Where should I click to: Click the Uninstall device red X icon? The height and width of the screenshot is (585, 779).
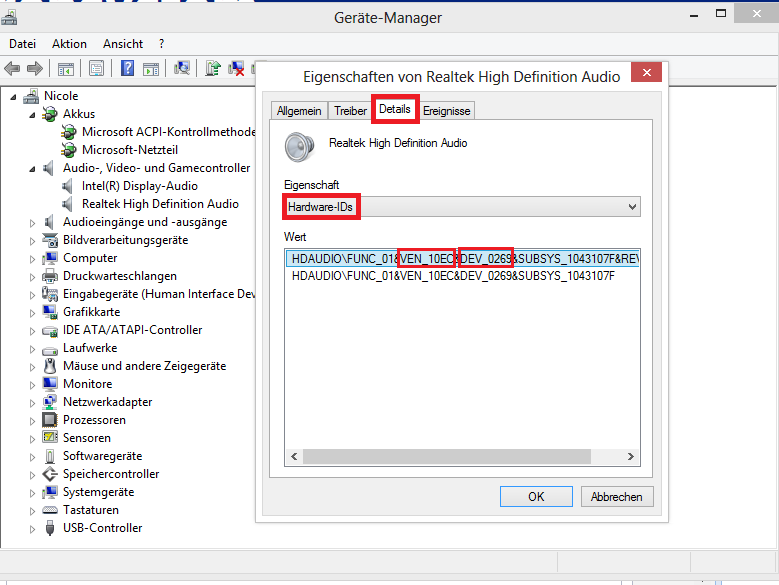(236, 69)
